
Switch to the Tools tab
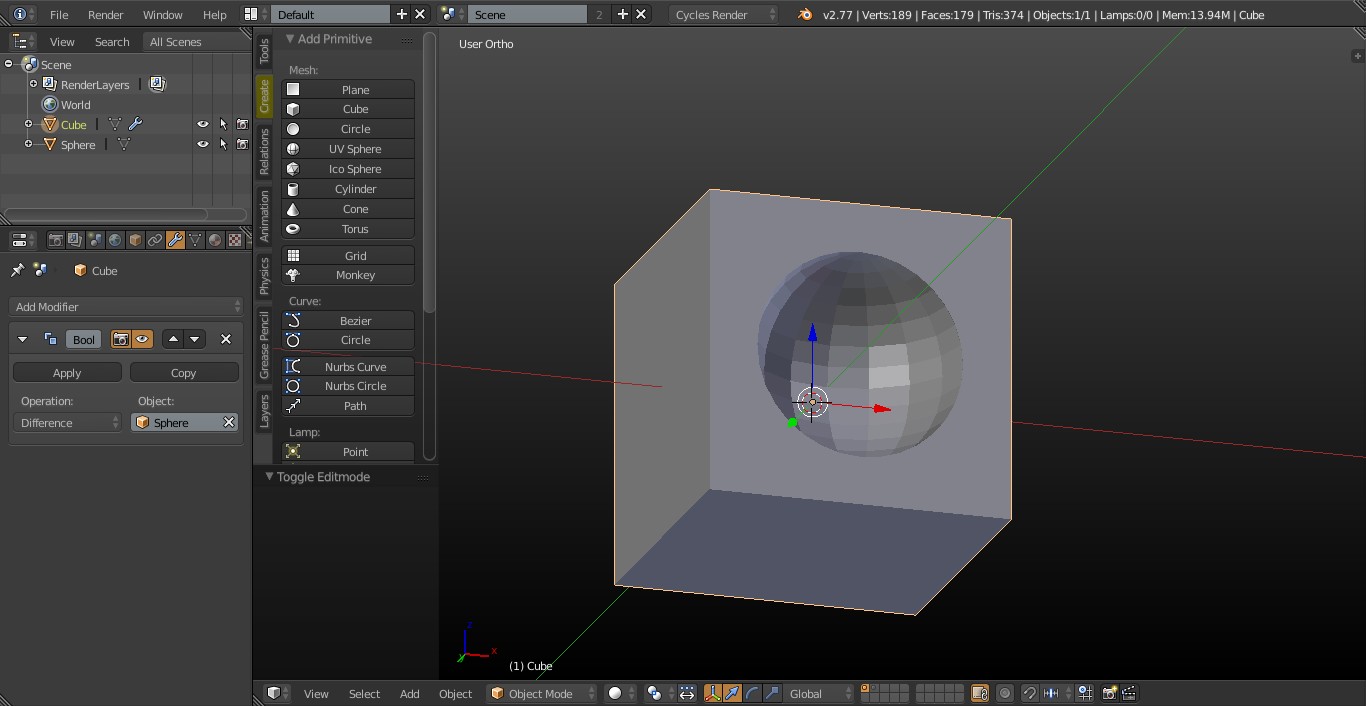tap(264, 51)
